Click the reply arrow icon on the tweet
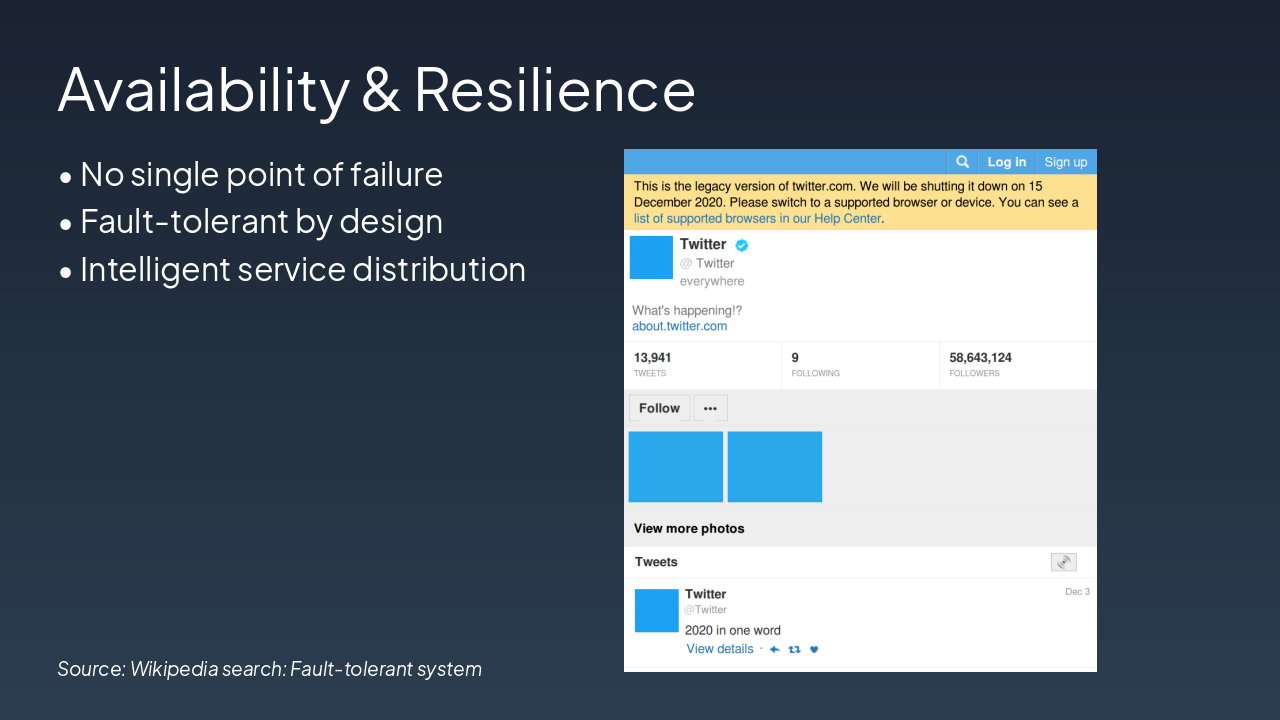 click(x=774, y=649)
